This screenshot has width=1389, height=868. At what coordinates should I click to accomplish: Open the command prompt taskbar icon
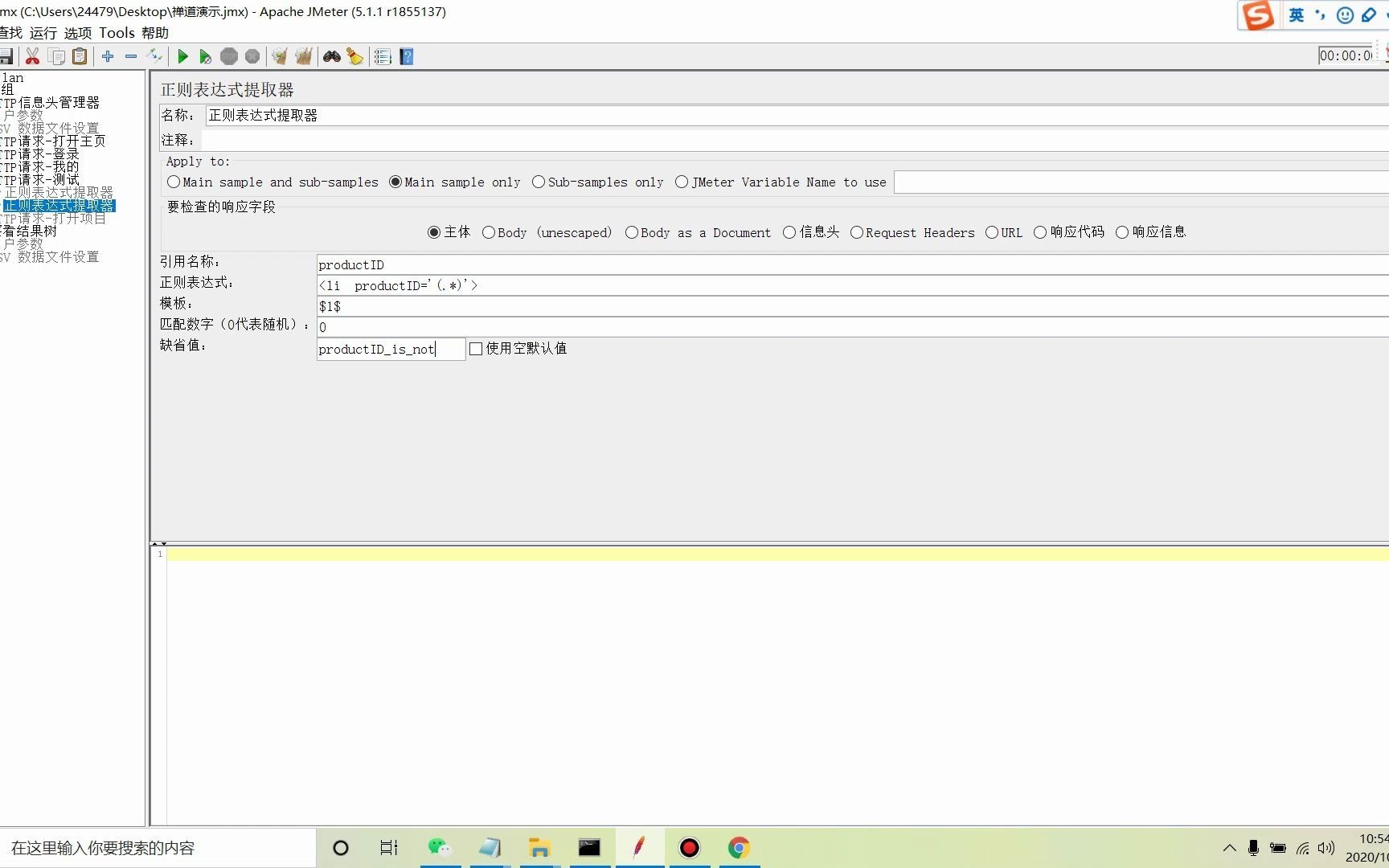(x=589, y=847)
